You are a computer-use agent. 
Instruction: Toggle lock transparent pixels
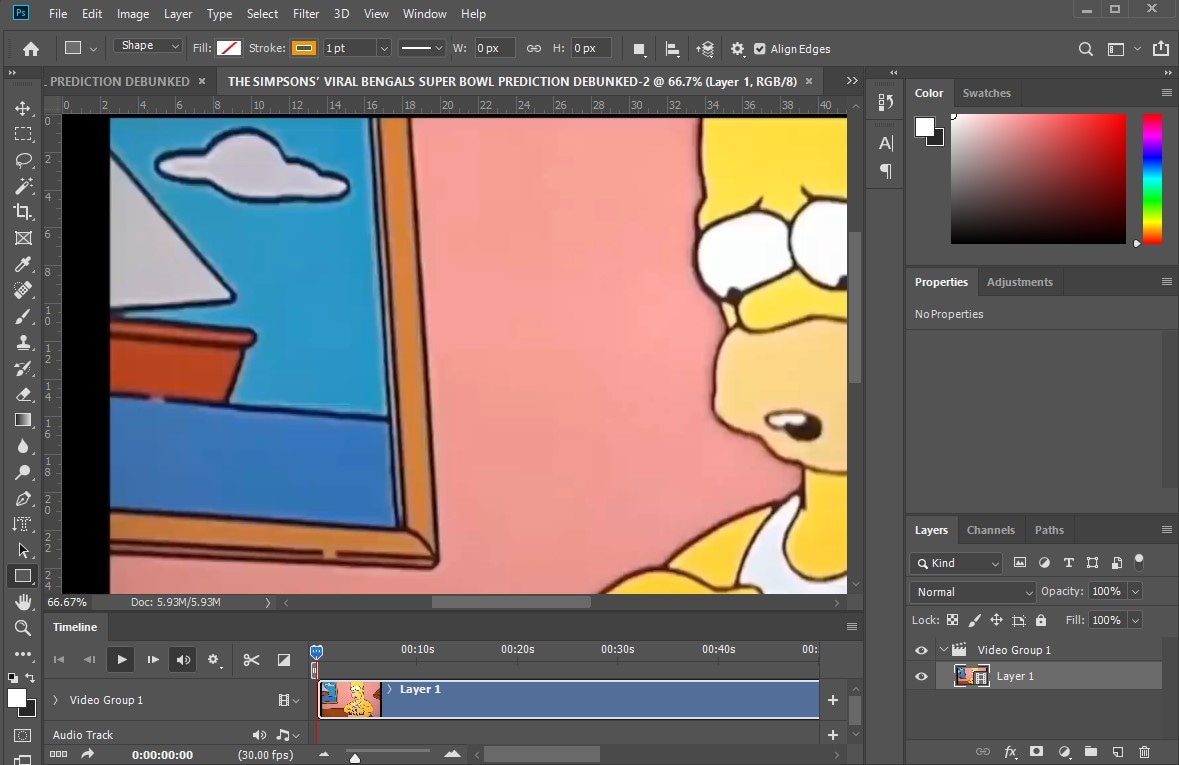click(953, 620)
